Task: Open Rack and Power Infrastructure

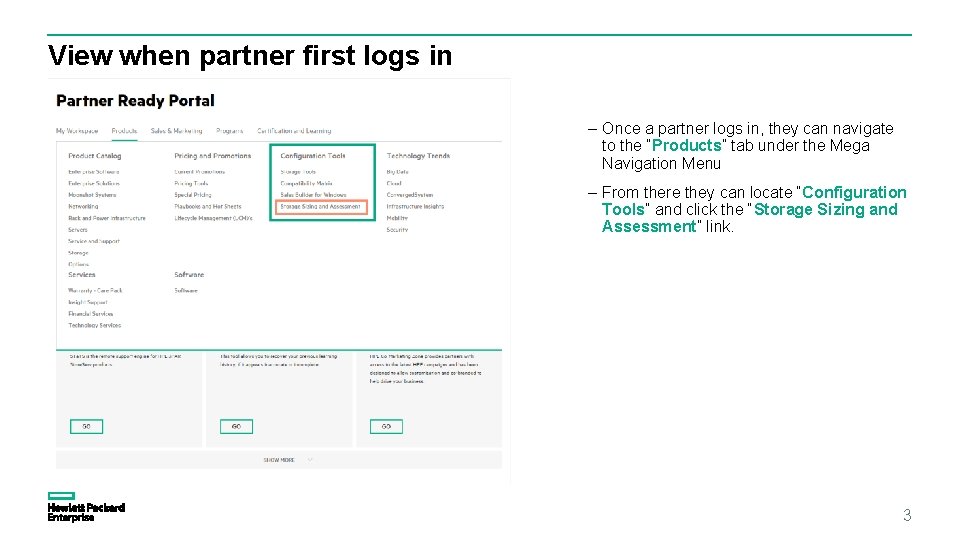Action: point(107,218)
